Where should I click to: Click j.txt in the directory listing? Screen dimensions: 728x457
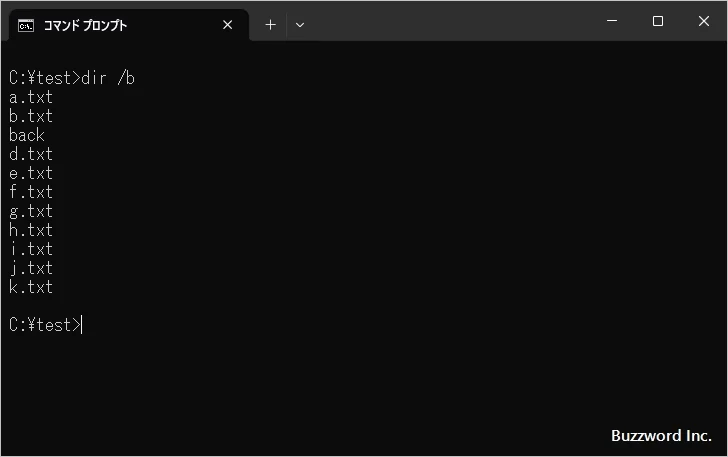(31, 268)
